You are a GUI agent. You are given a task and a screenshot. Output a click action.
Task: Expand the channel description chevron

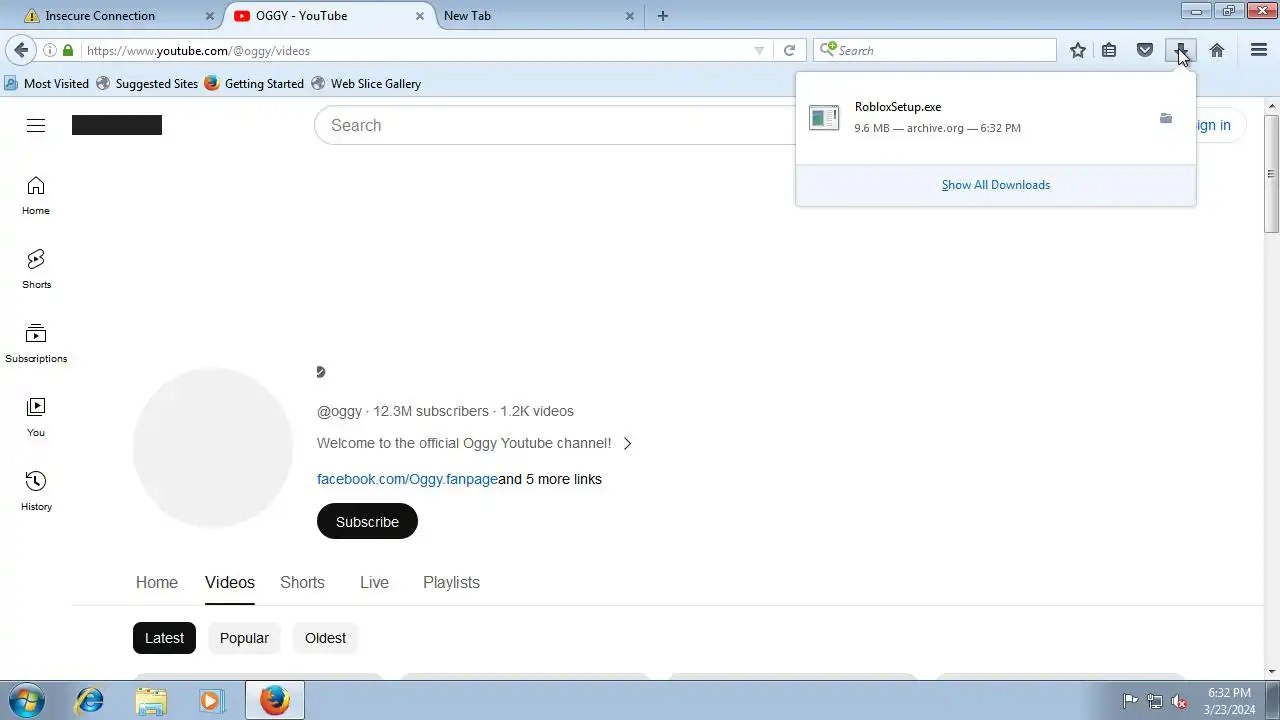pos(628,443)
